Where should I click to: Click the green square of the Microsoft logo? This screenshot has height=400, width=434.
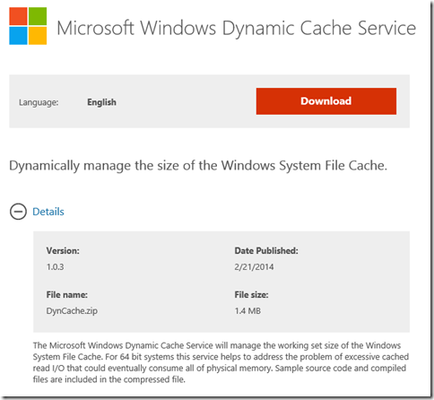pyautogui.click(x=38, y=16)
